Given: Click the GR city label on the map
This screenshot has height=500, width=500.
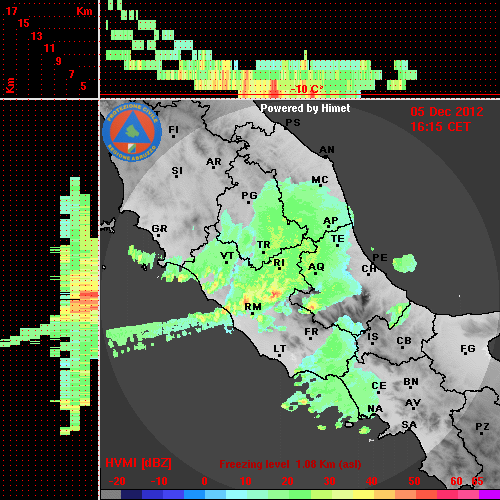Looking at the screenshot, I should pyautogui.click(x=159, y=229).
